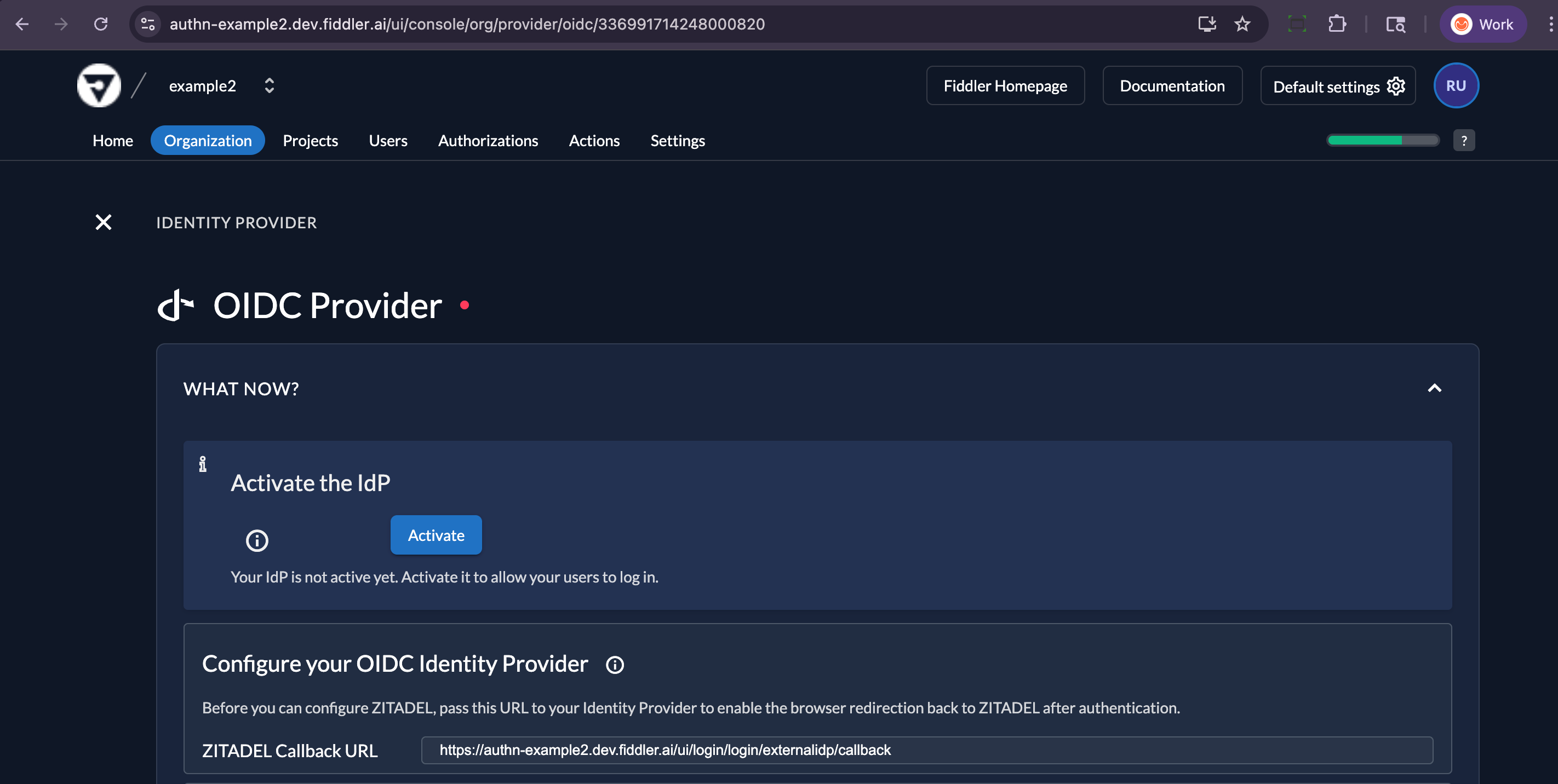Viewport: 1558px width, 784px height.
Task: Open Default settings via the gear icon
Action: pyautogui.click(x=1396, y=86)
